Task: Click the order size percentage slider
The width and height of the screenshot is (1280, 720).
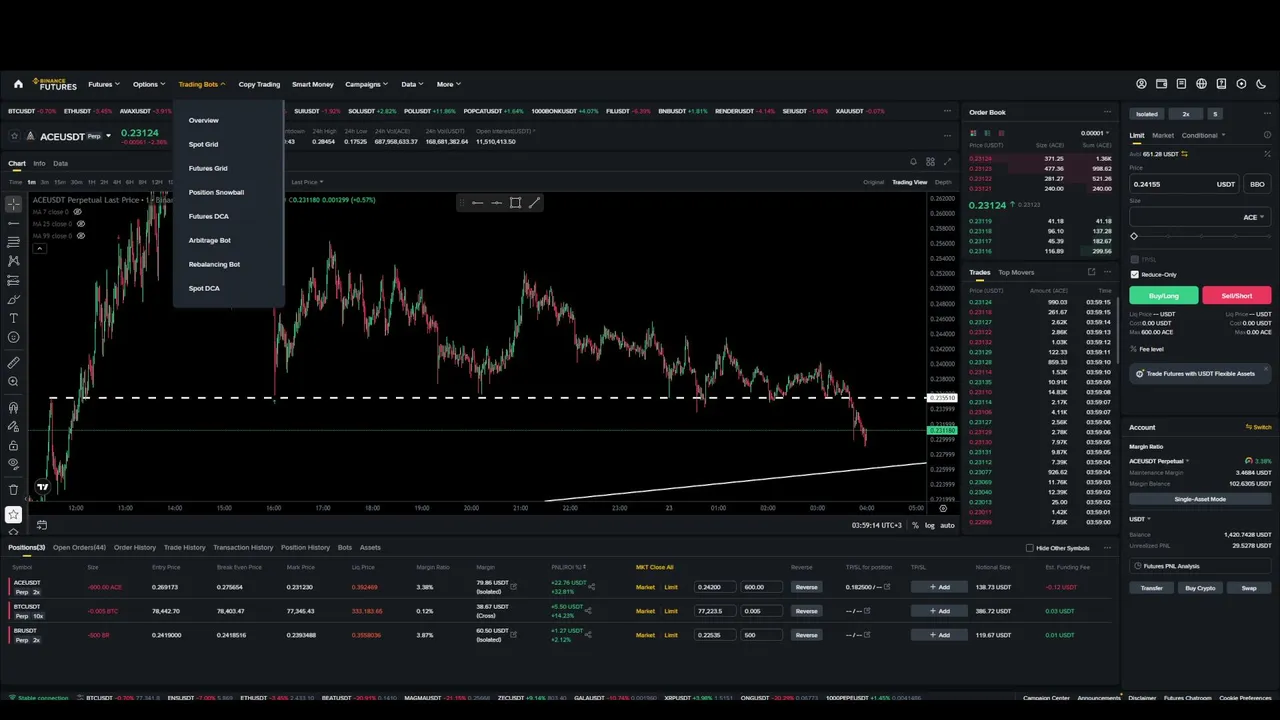Action: tap(1200, 236)
